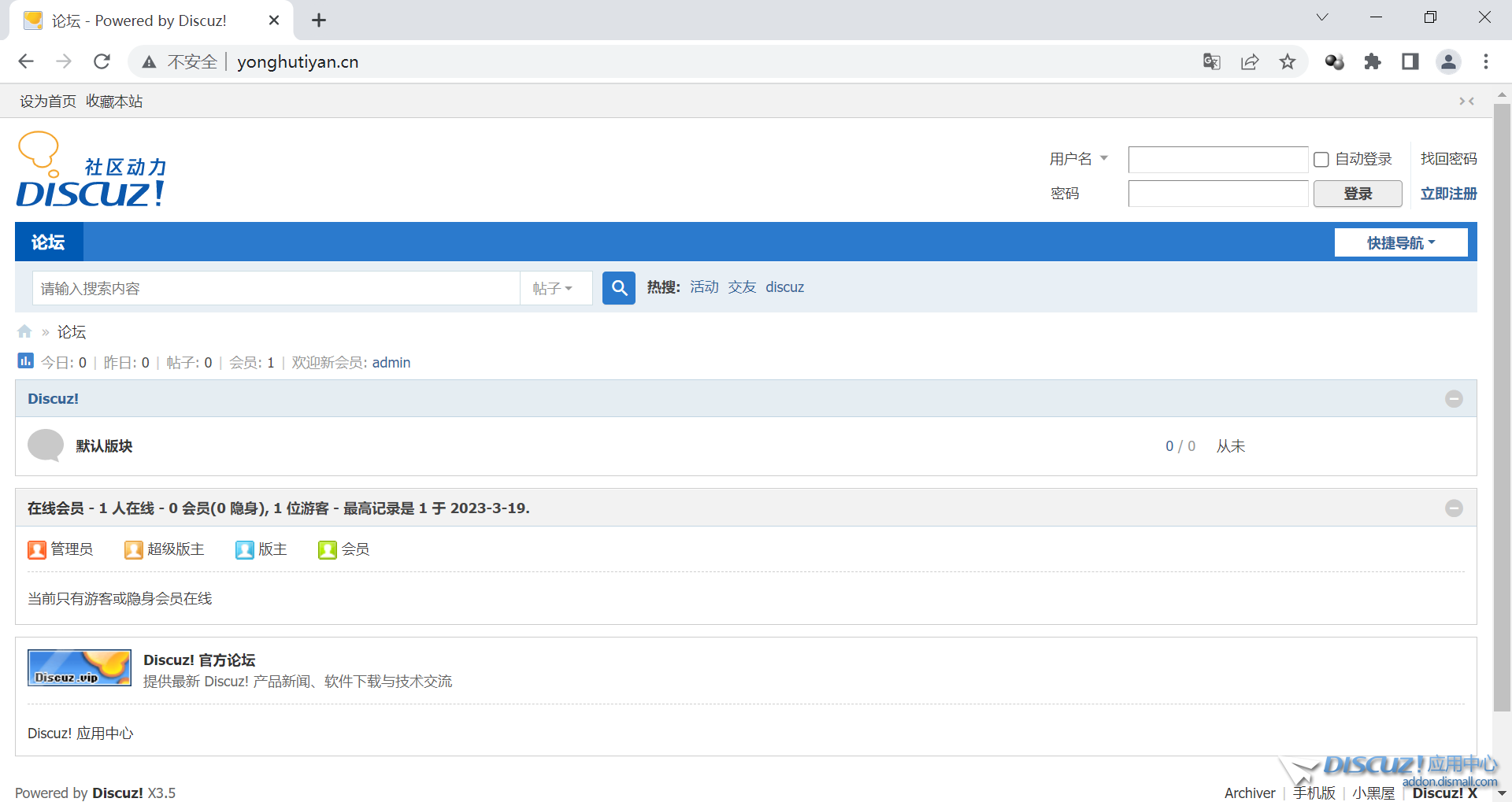This screenshot has height=802, width=1512.
Task: Click the forum statistics chart icon
Action: (x=25, y=361)
